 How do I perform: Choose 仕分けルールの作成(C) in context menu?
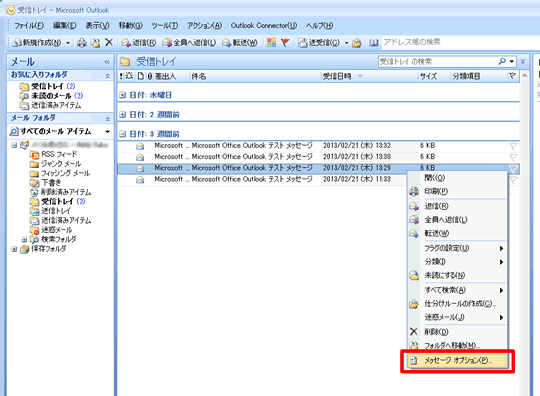(458, 304)
